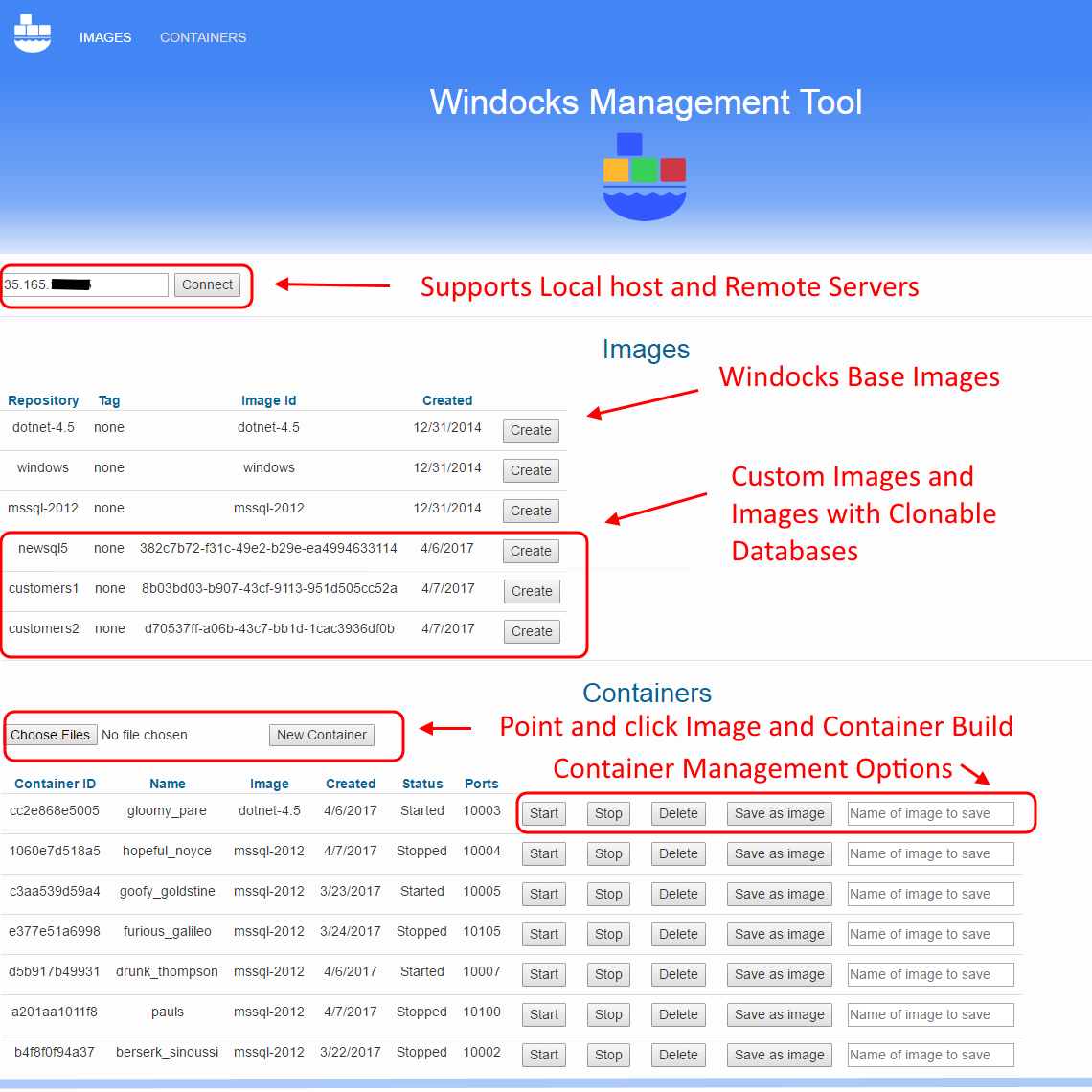
Task: Delete the goofy_goldstine container
Action: click(x=678, y=894)
